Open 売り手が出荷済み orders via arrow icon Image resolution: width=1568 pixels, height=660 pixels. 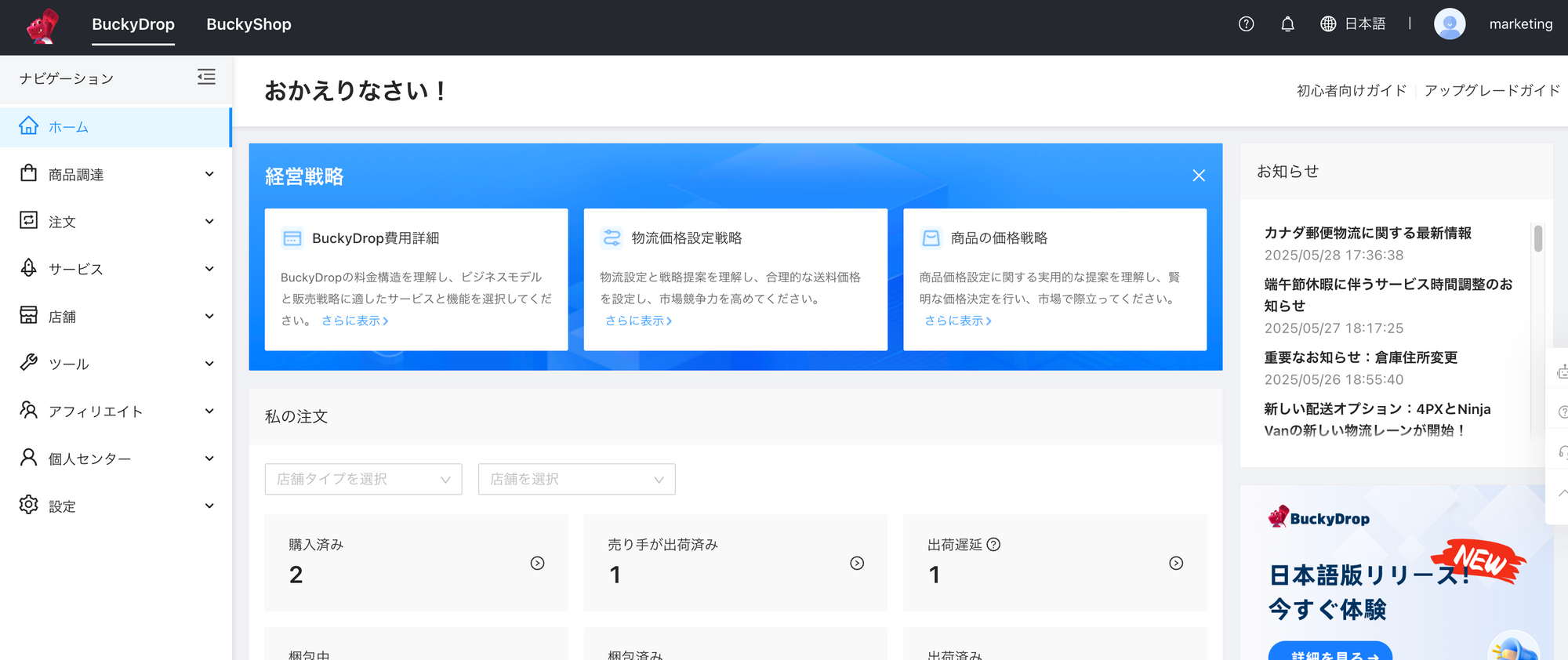pyautogui.click(x=857, y=563)
